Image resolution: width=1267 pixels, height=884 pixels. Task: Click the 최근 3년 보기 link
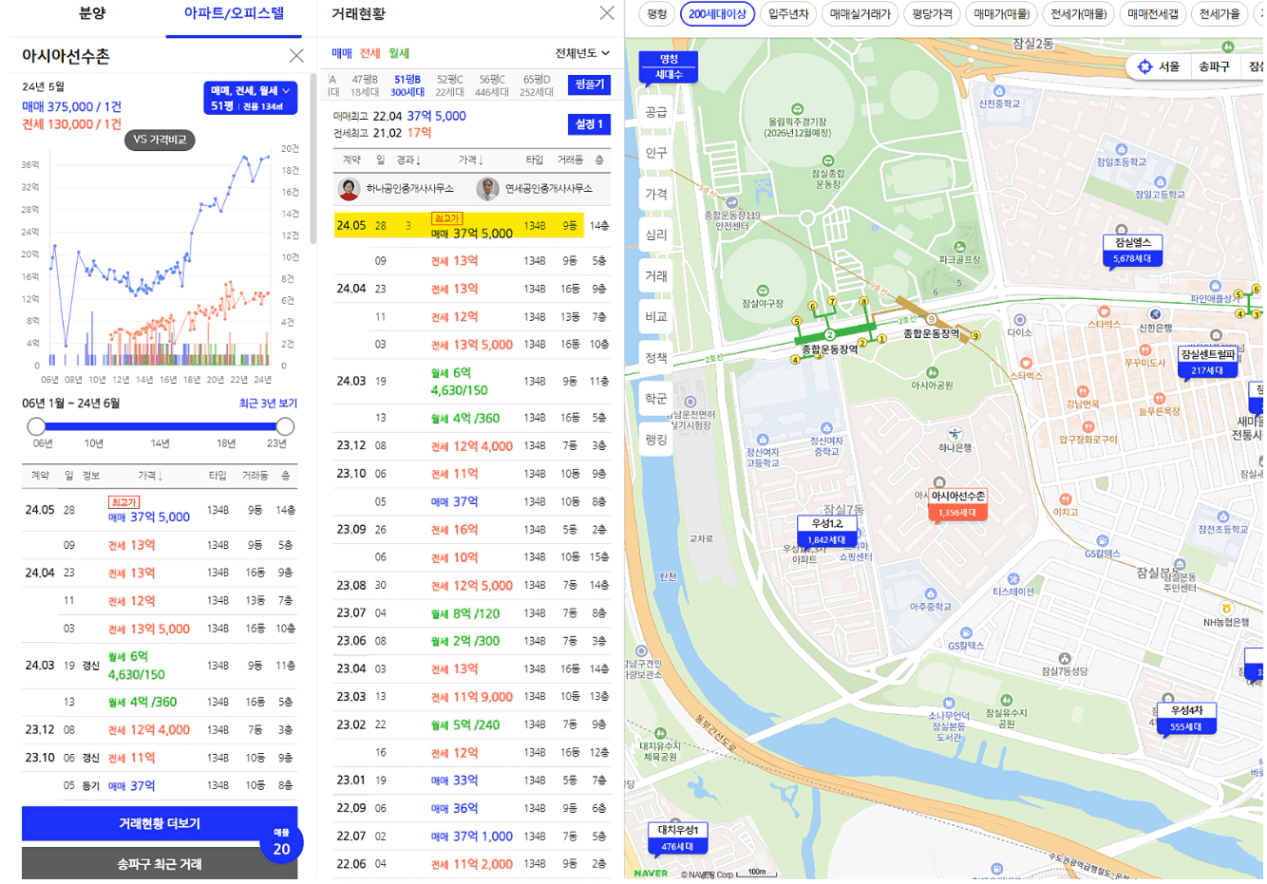click(x=268, y=403)
